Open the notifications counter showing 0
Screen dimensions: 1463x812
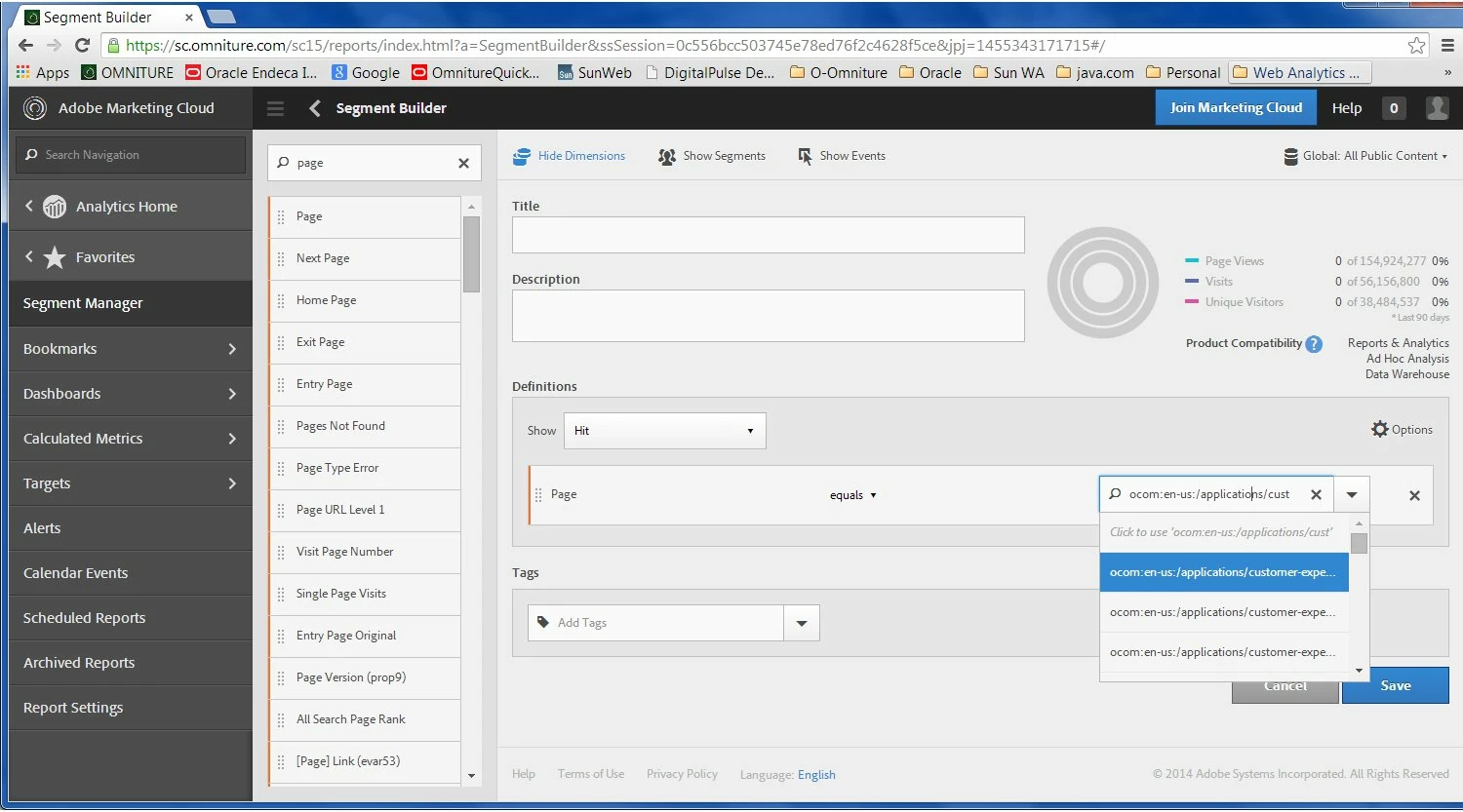(x=1394, y=108)
